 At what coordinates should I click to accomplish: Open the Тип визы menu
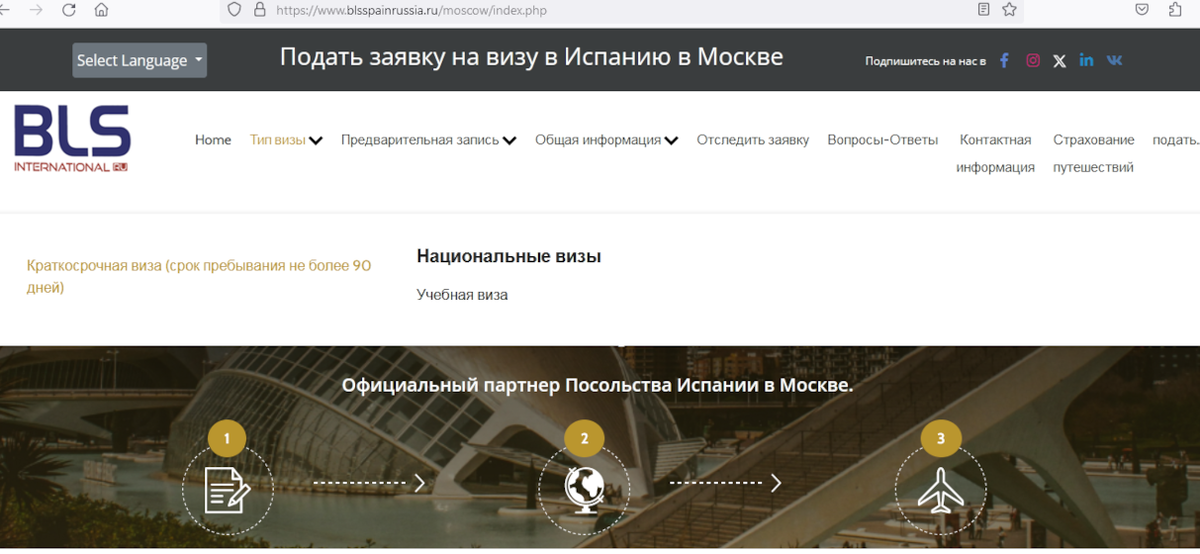[278, 140]
